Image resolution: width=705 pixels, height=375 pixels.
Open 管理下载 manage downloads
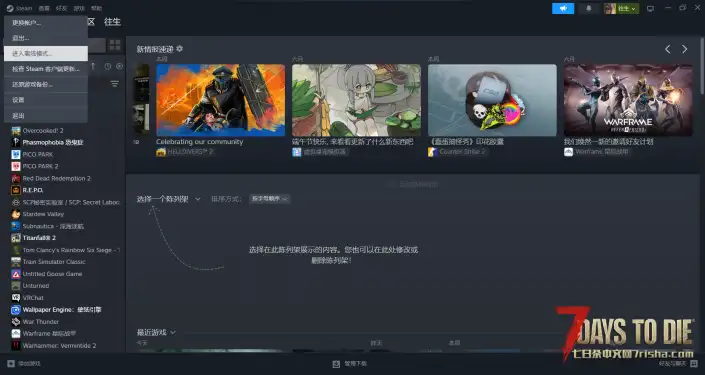(x=350, y=364)
